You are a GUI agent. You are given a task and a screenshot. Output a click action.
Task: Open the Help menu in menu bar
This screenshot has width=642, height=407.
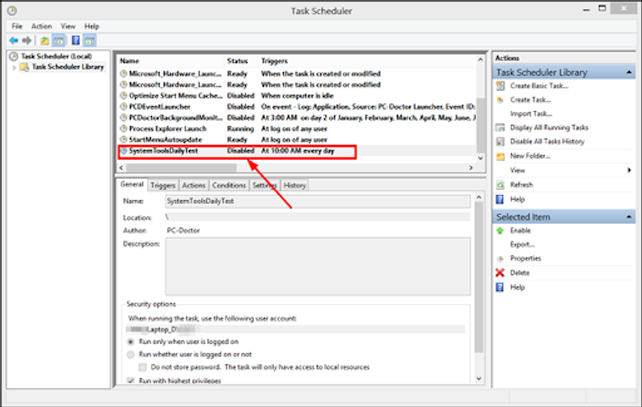click(92, 26)
